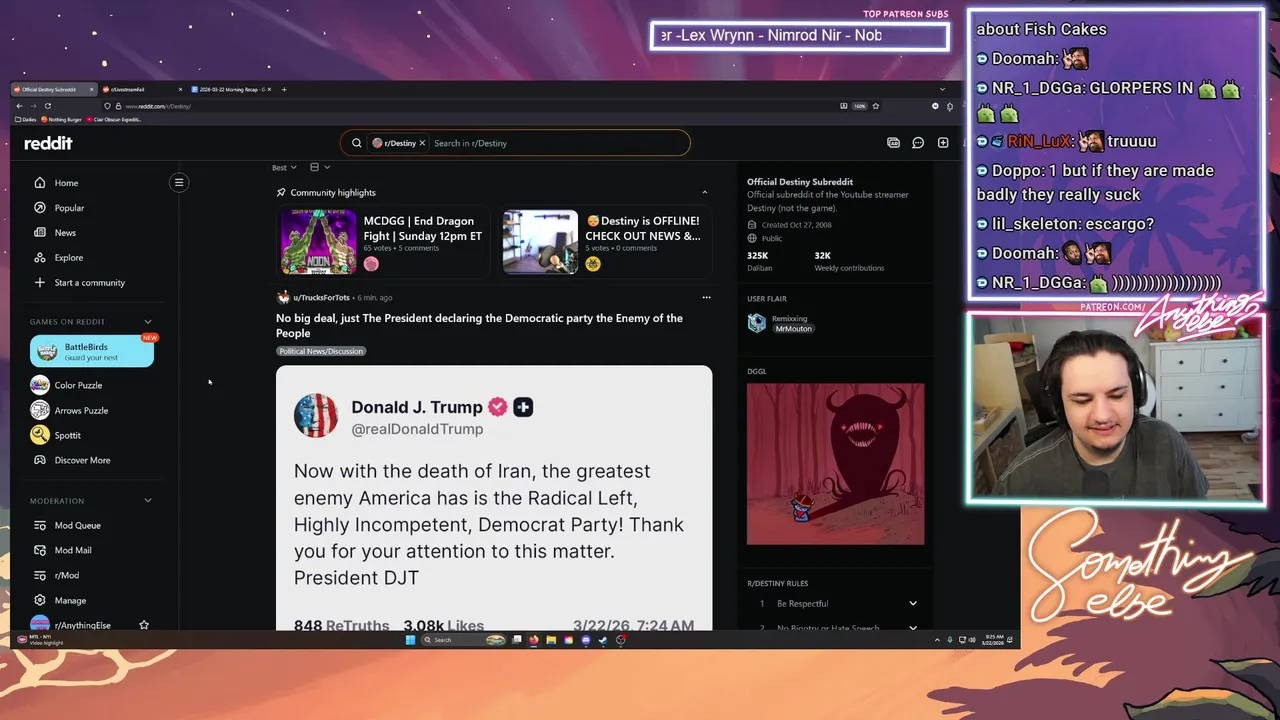Open the Trump tweet image
1280x720 pixels.
point(494,497)
